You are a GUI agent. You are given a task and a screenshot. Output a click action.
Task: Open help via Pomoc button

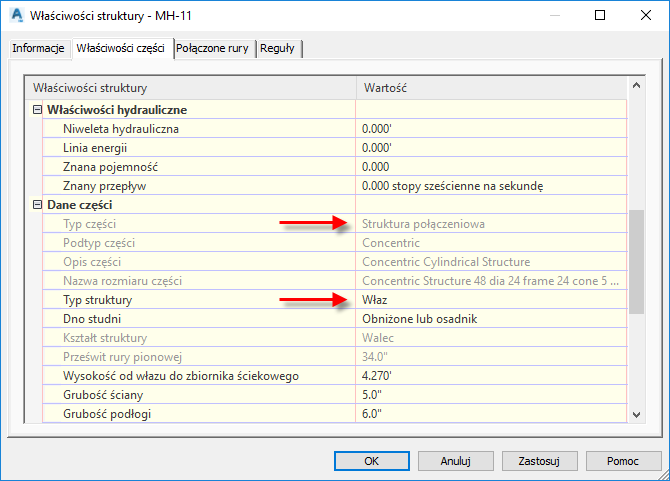pos(623,461)
